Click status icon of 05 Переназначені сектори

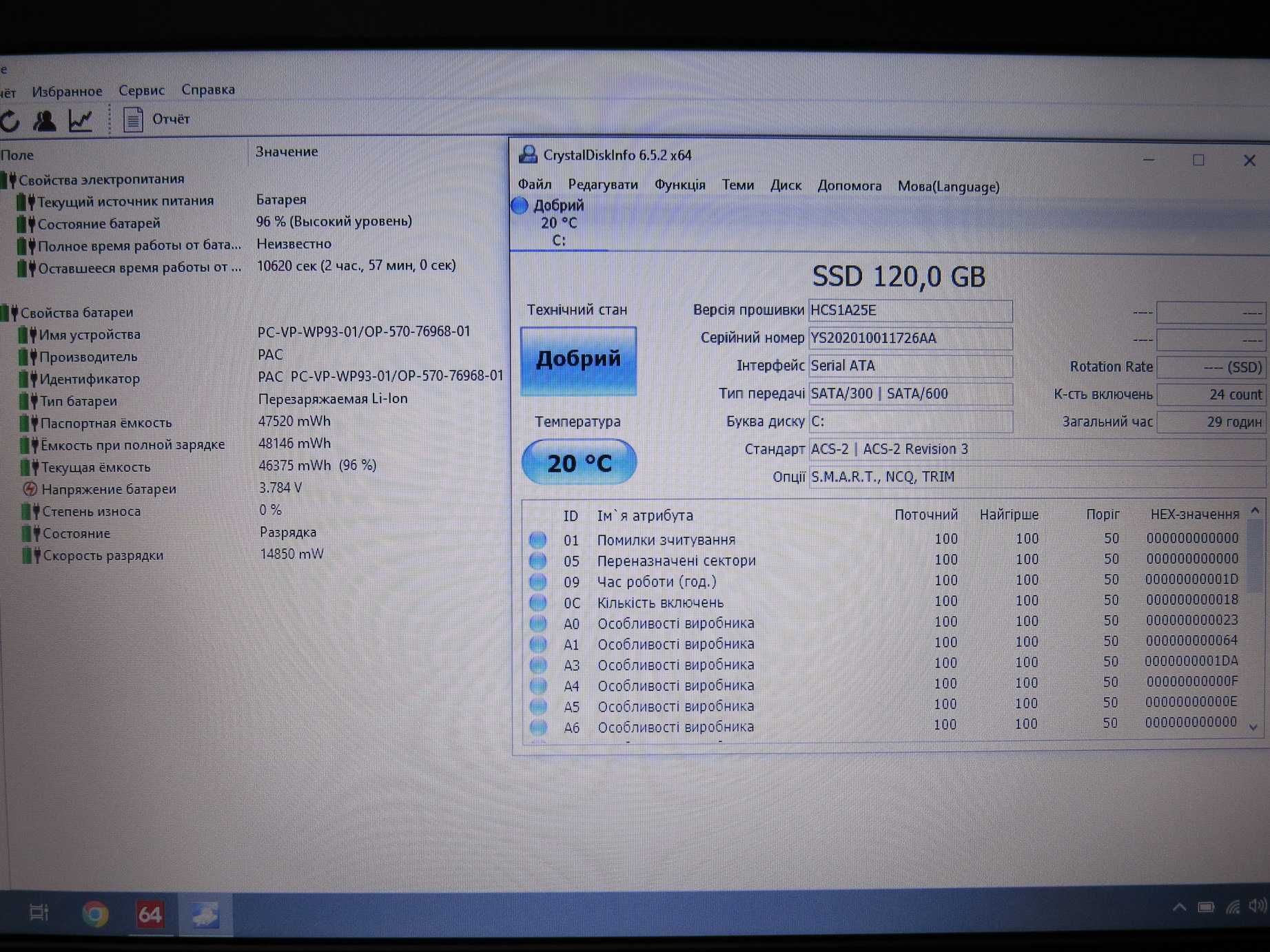click(x=537, y=560)
